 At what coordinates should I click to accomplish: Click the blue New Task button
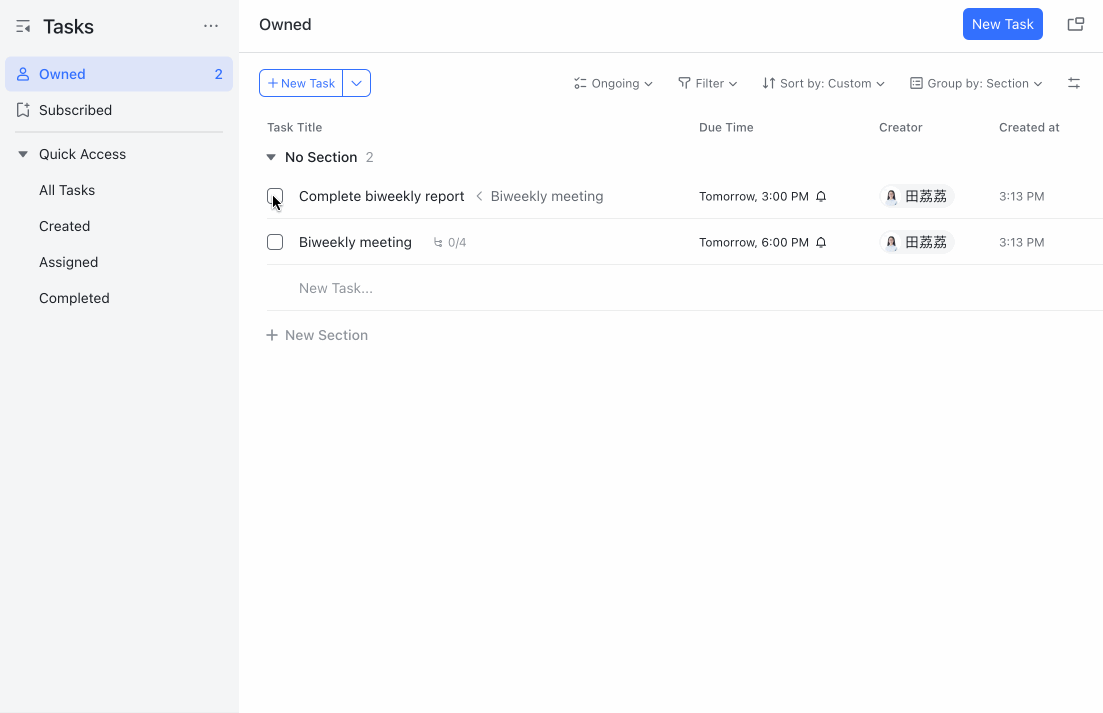(1002, 23)
